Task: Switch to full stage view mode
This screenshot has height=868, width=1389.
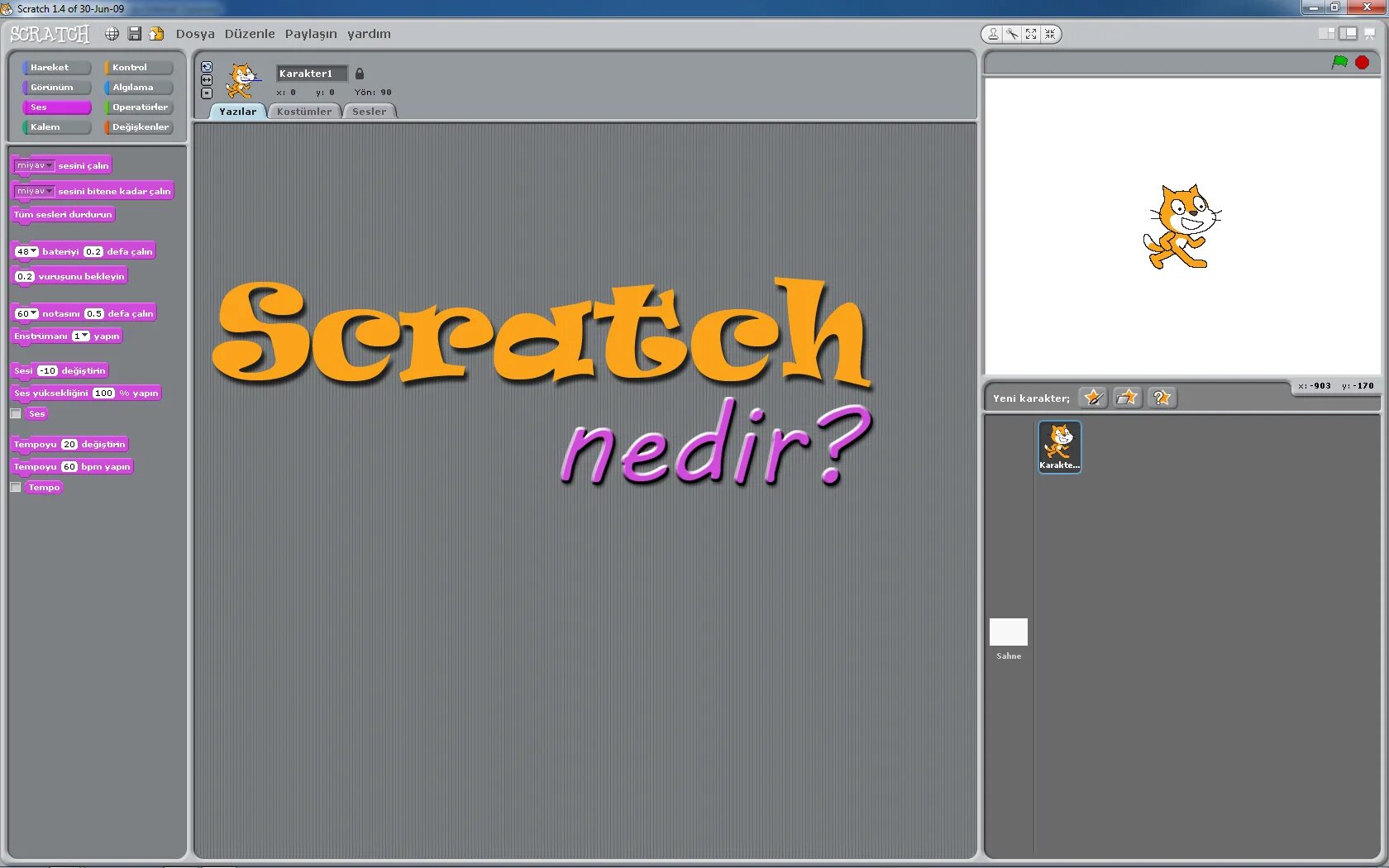Action: click(x=1348, y=33)
